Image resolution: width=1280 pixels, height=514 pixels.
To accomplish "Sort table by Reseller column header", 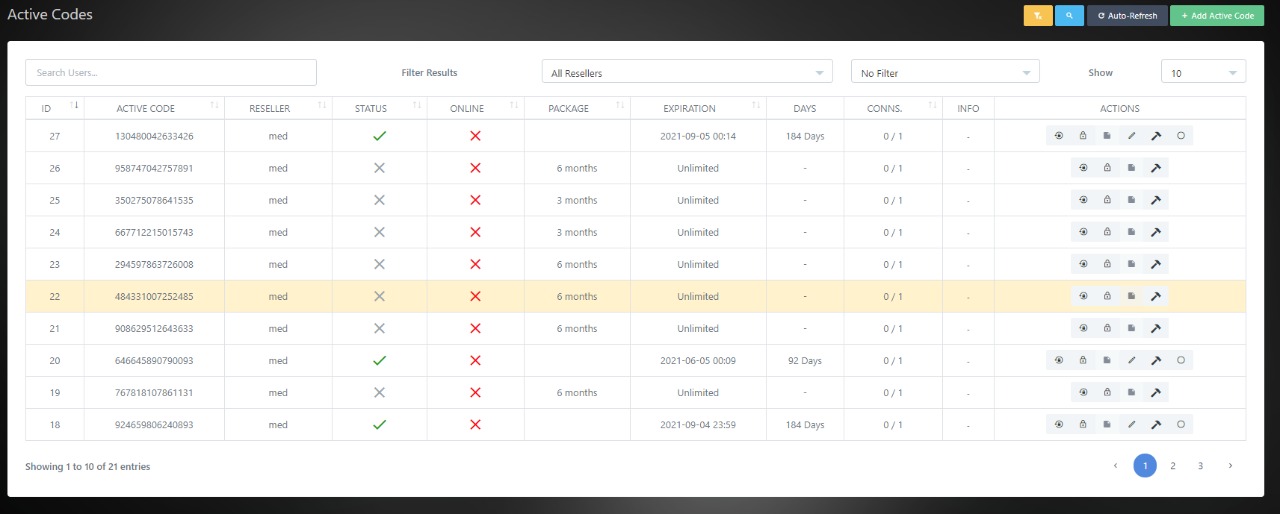I will pos(279,108).
